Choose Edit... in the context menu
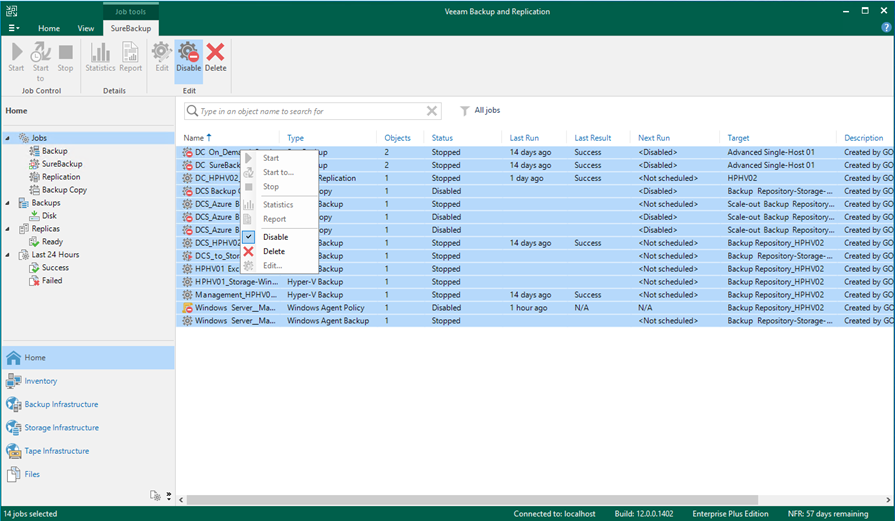The image size is (895, 521). (279, 265)
